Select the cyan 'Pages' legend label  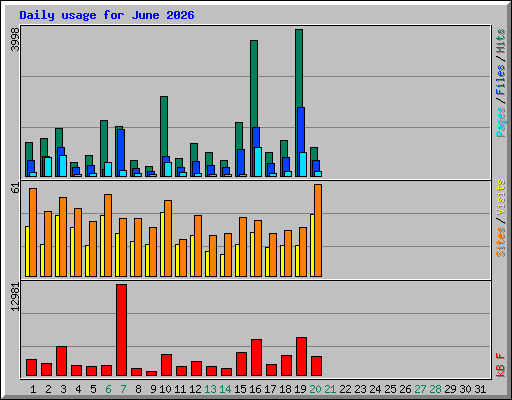pyautogui.click(x=501, y=122)
